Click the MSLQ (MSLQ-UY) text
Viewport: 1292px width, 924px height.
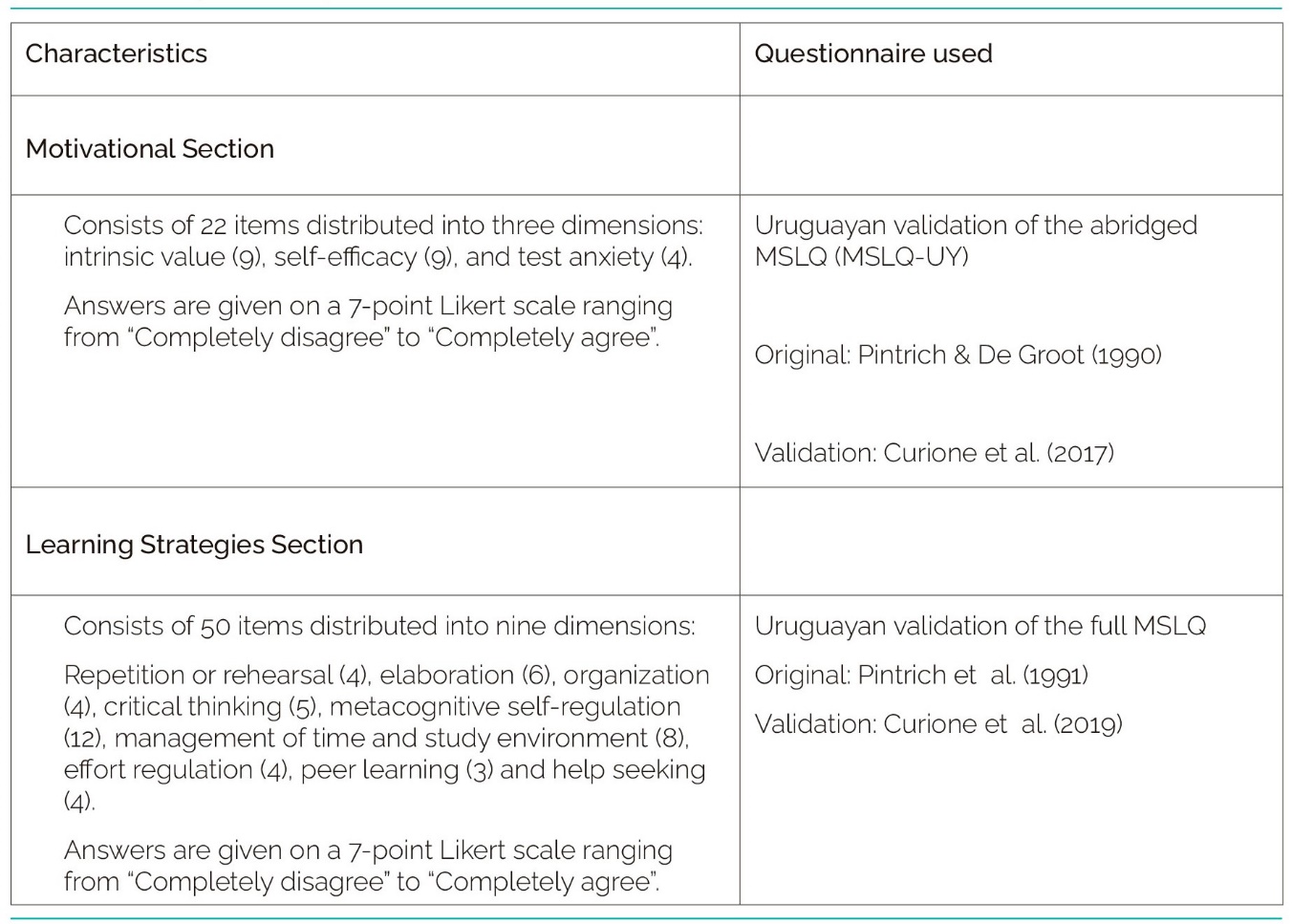tap(861, 257)
